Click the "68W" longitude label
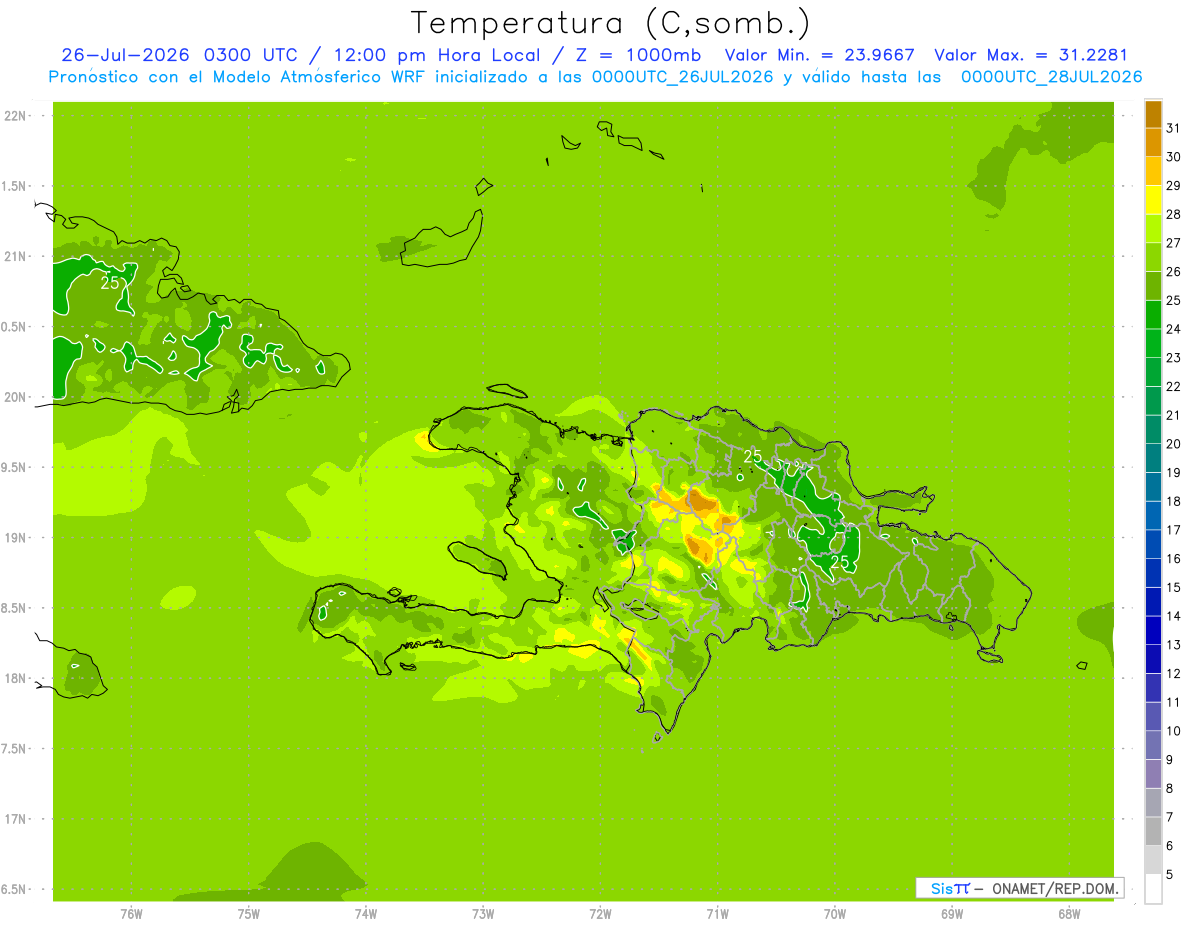 1069,914
